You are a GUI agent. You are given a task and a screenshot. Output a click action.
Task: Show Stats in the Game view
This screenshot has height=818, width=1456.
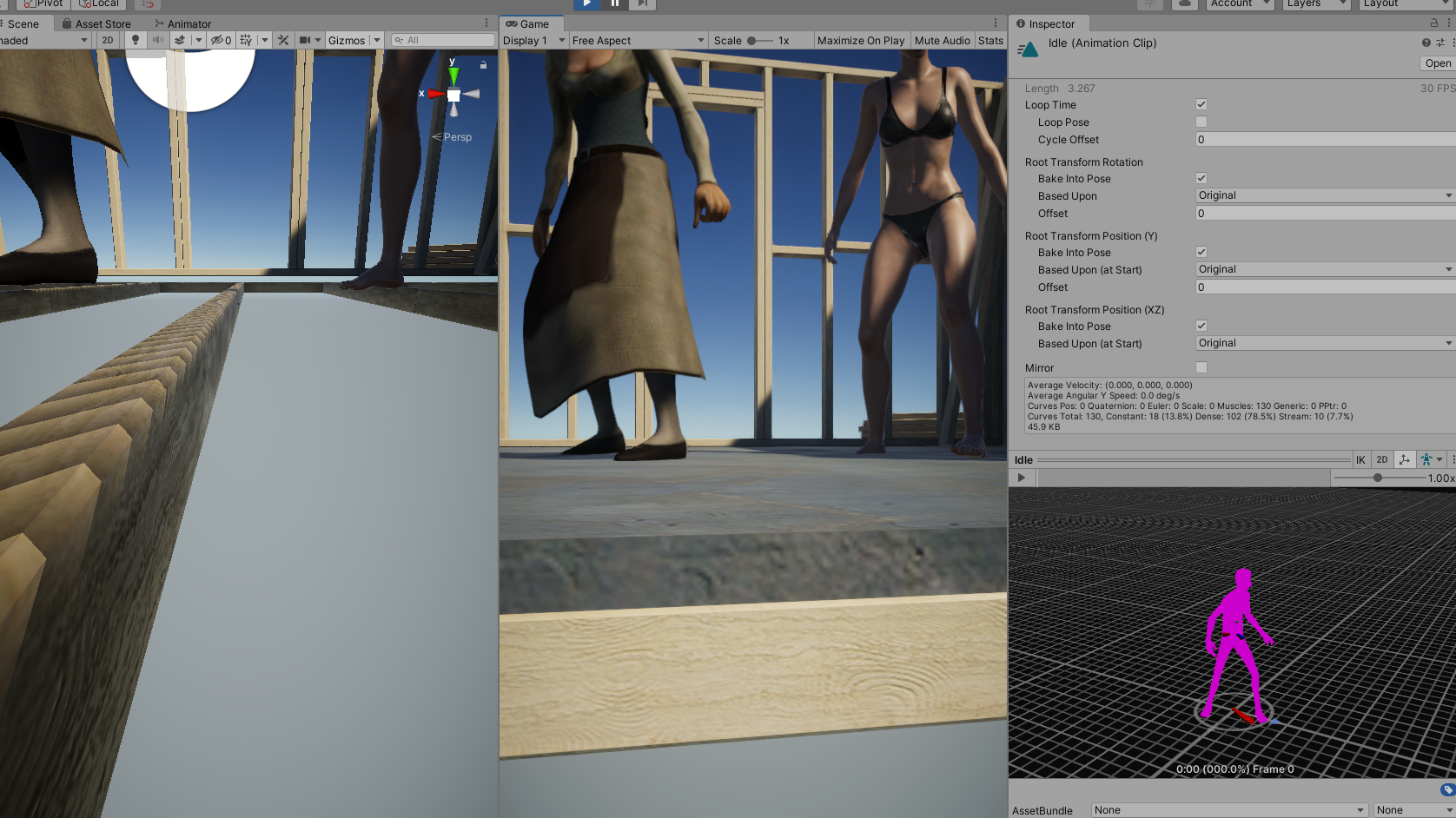click(x=990, y=40)
